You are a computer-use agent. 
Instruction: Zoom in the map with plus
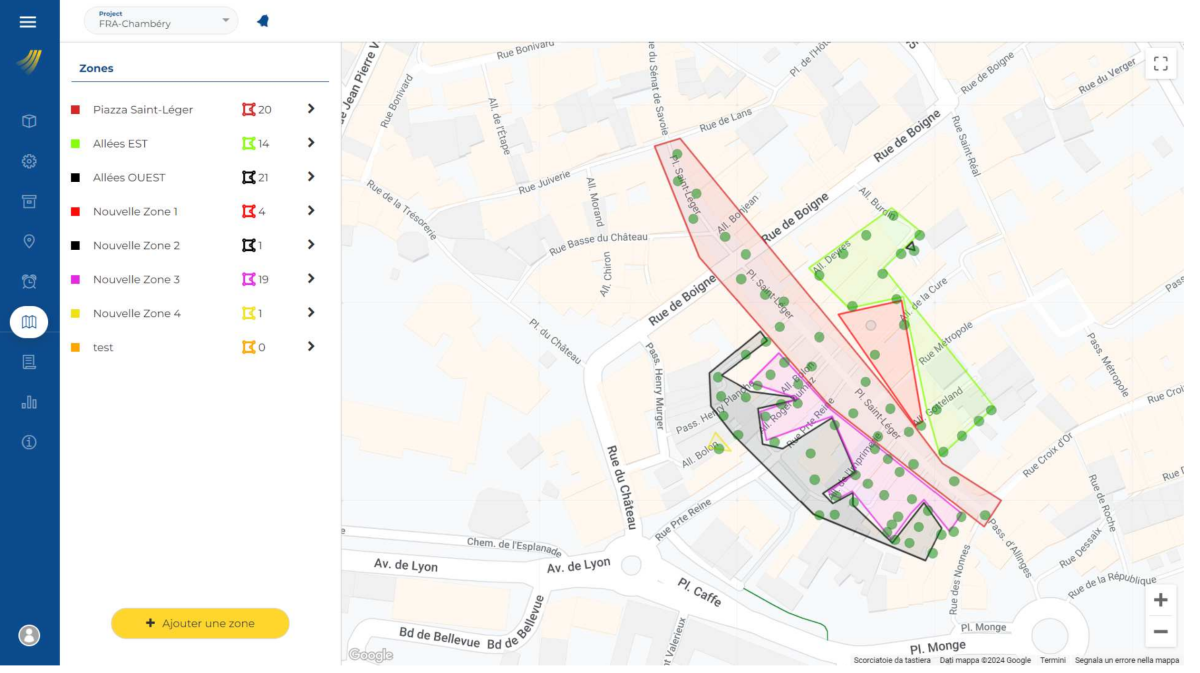[1160, 600]
